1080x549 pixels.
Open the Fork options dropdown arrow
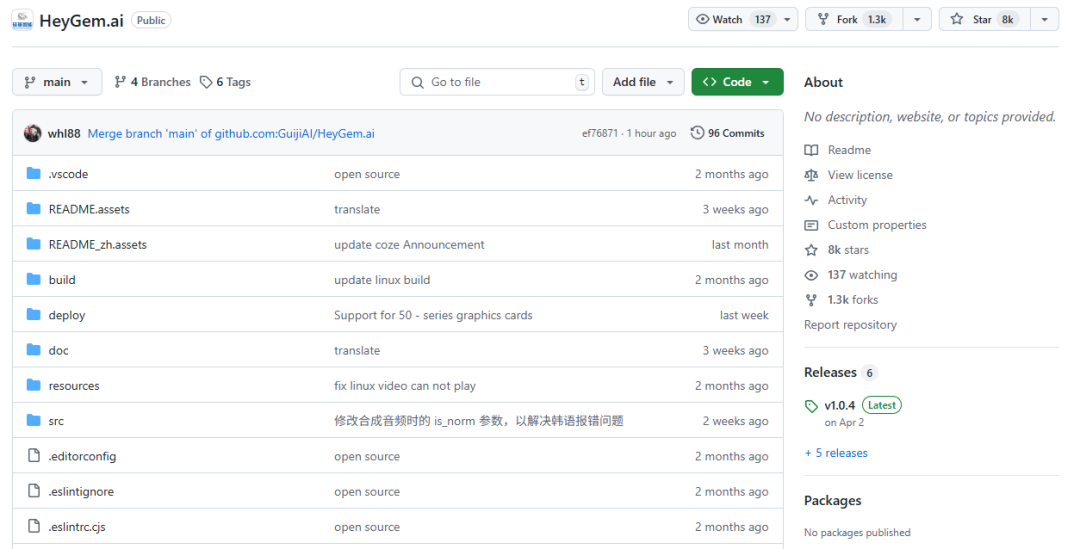917,19
